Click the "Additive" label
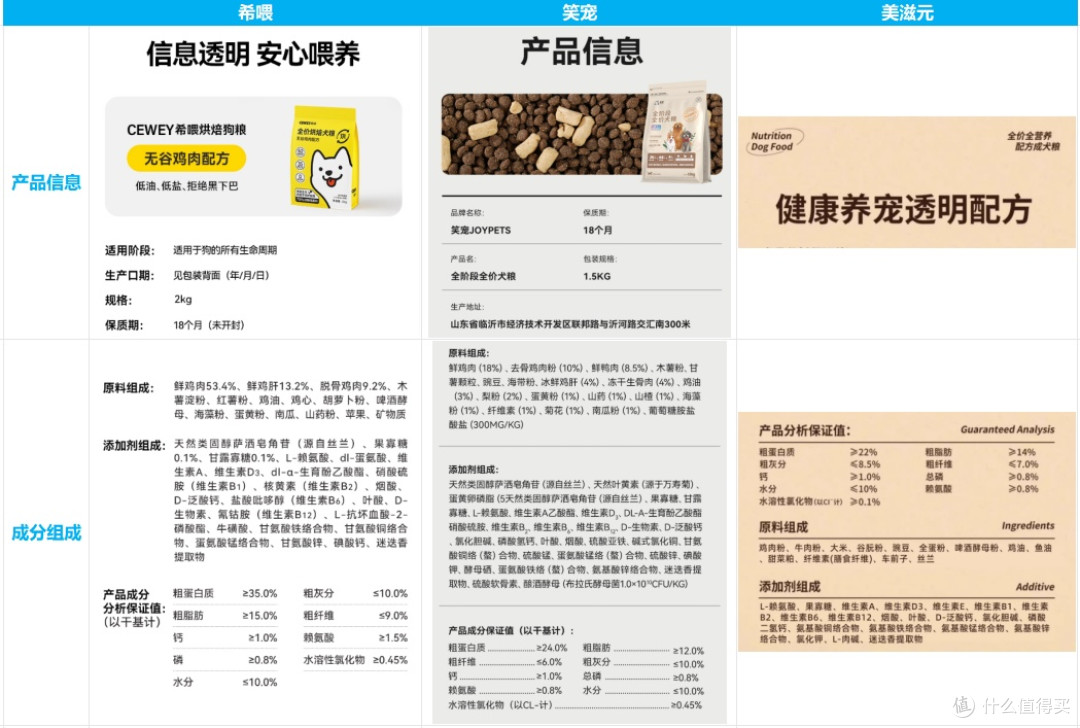The image size is (1080, 728). 1035,587
